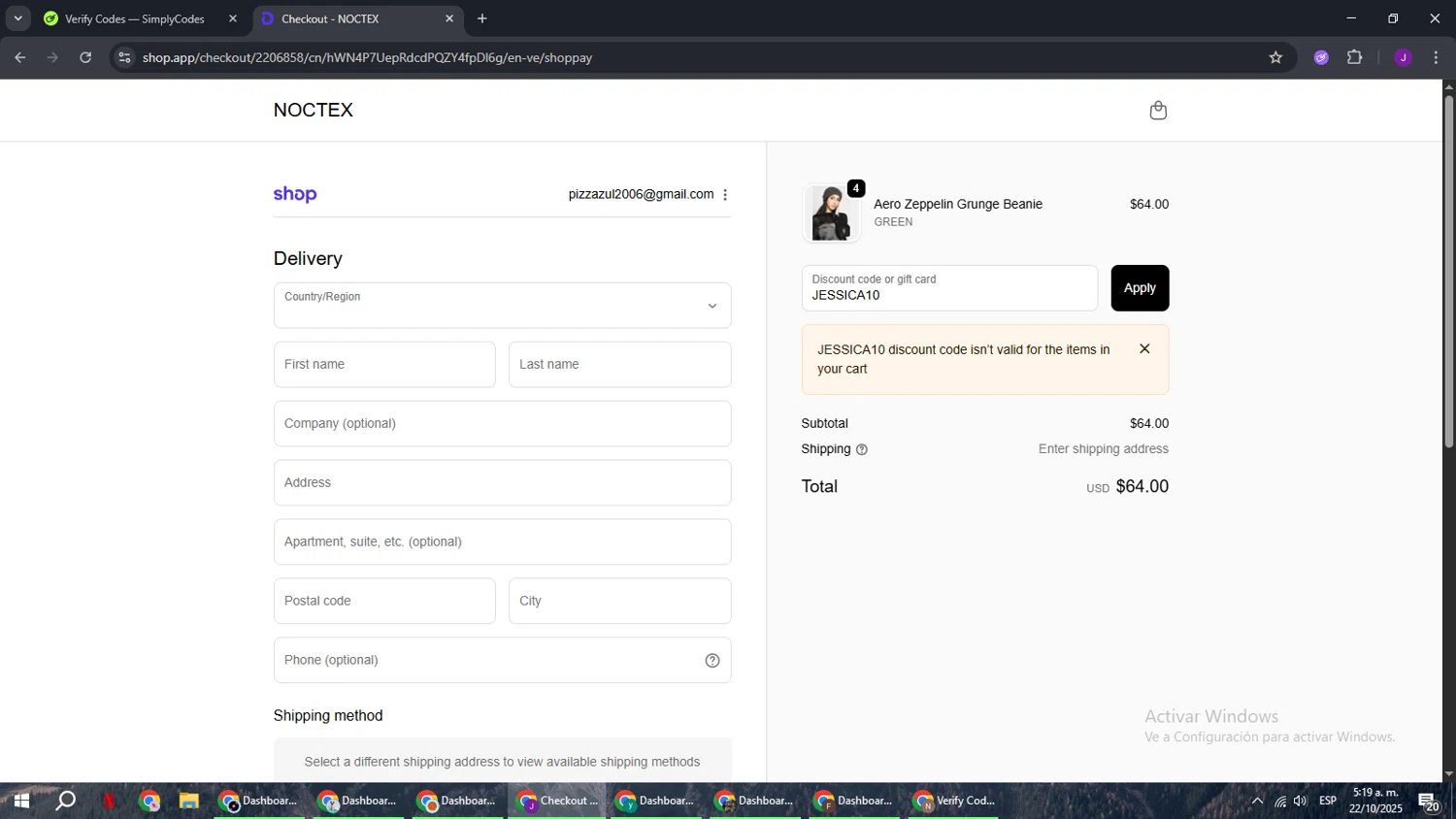Close the Checkout - NOCTEX tab
Viewport: 1456px width, 819px height.
[x=449, y=18]
